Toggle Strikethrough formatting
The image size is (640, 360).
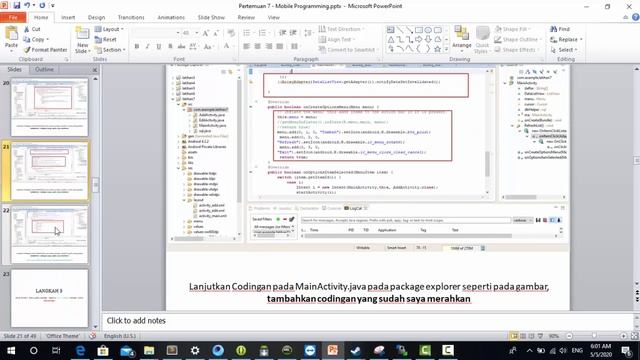(x=181, y=47)
